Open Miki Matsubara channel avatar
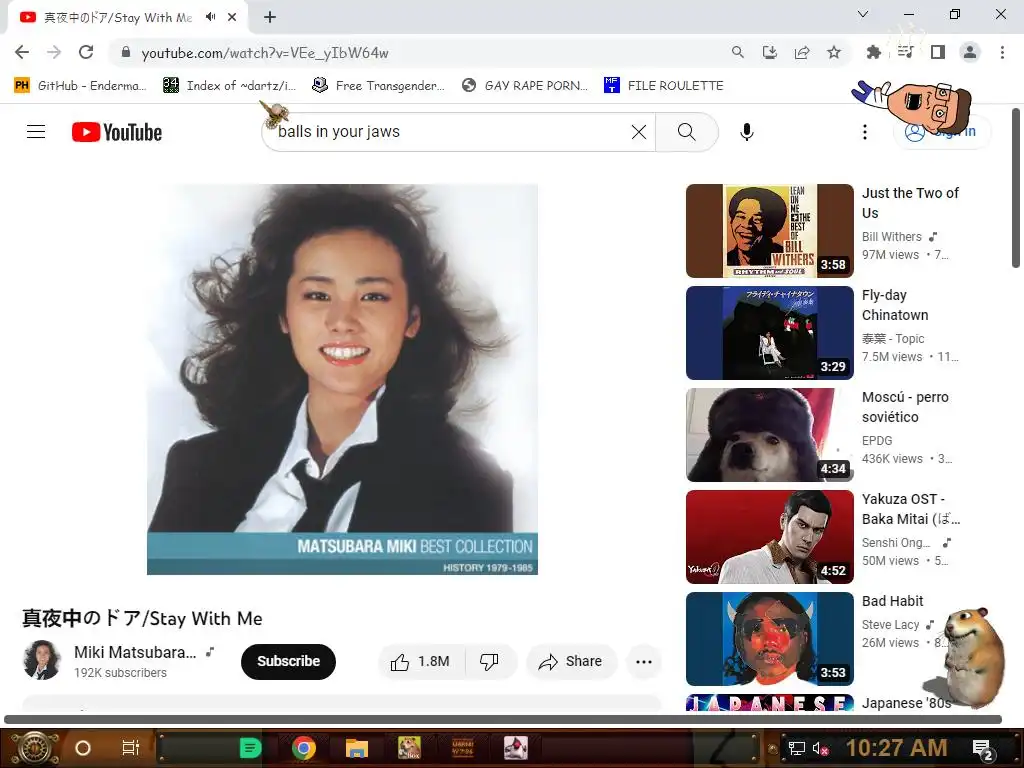 [42, 660]
